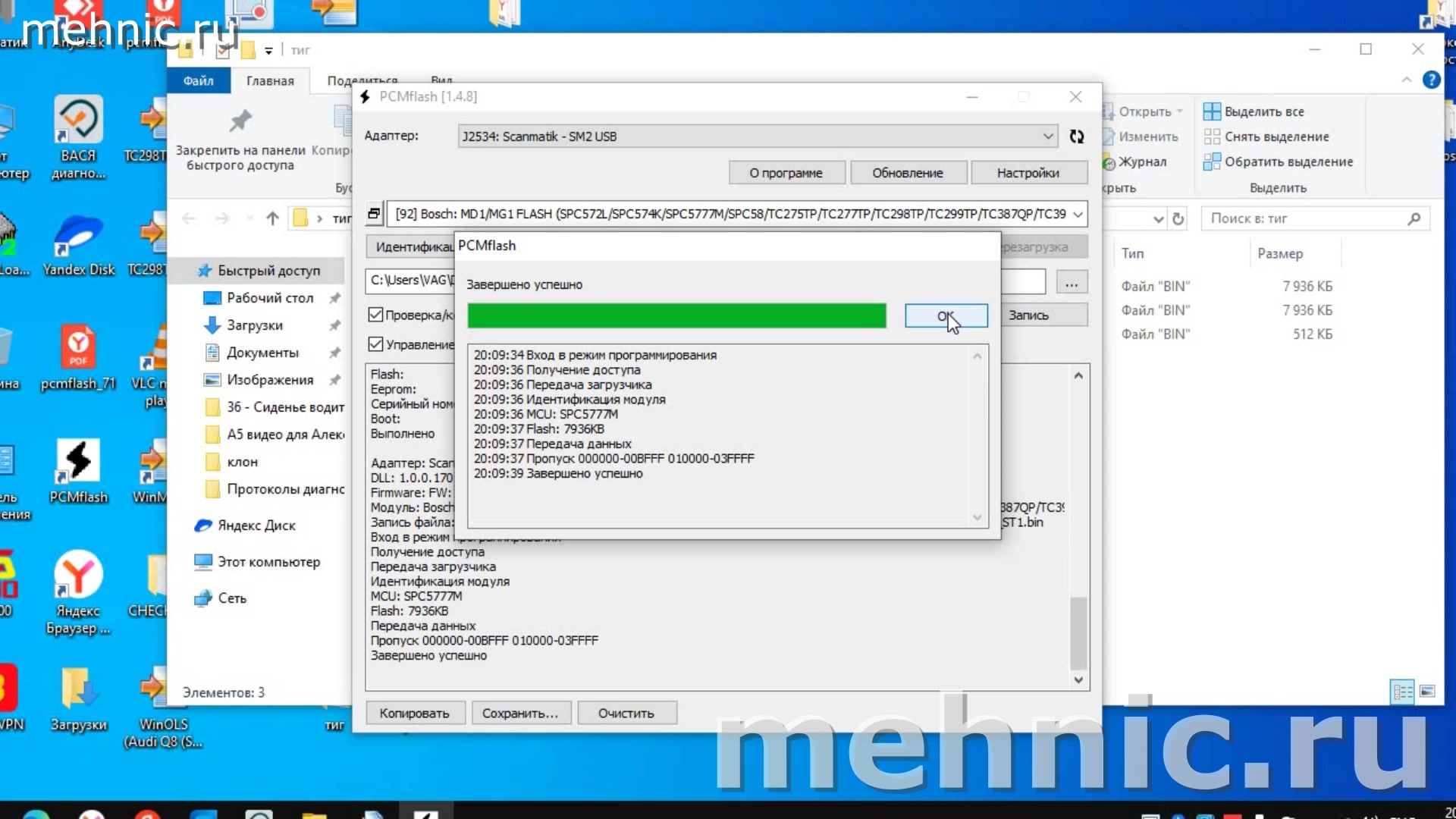Switch to the Главная ribbon tab
This screenshot has height=819, width=1456.
pyautogui.click(x=270, y=81)
